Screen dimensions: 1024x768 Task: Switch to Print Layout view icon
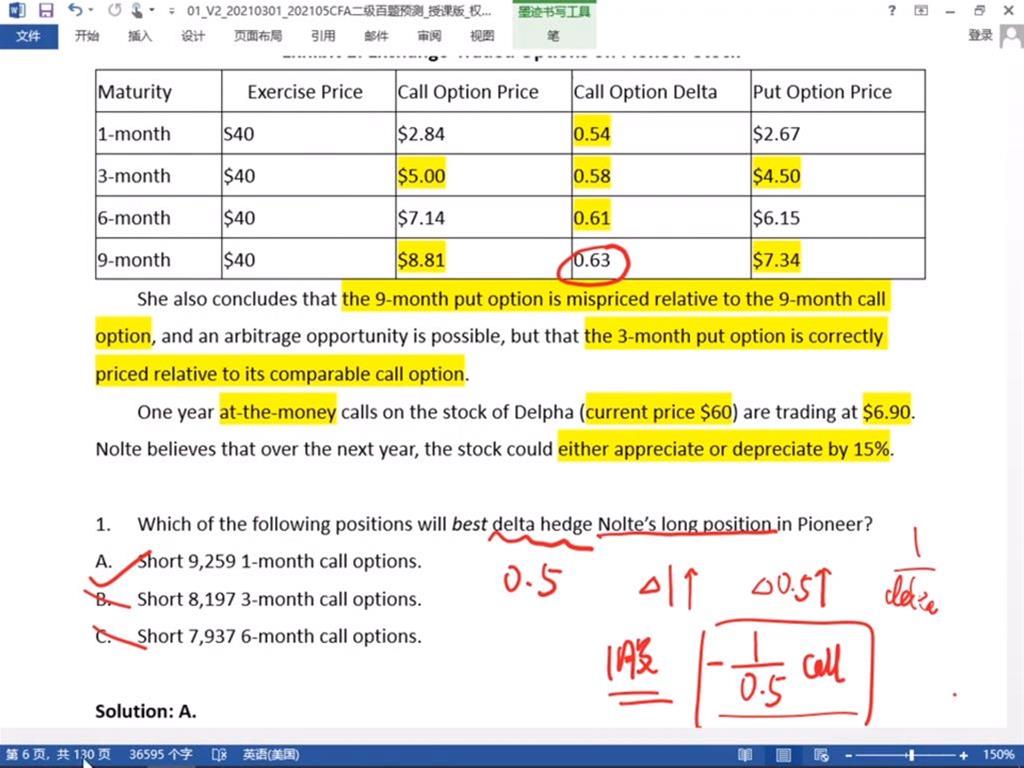tap(784, 755)
